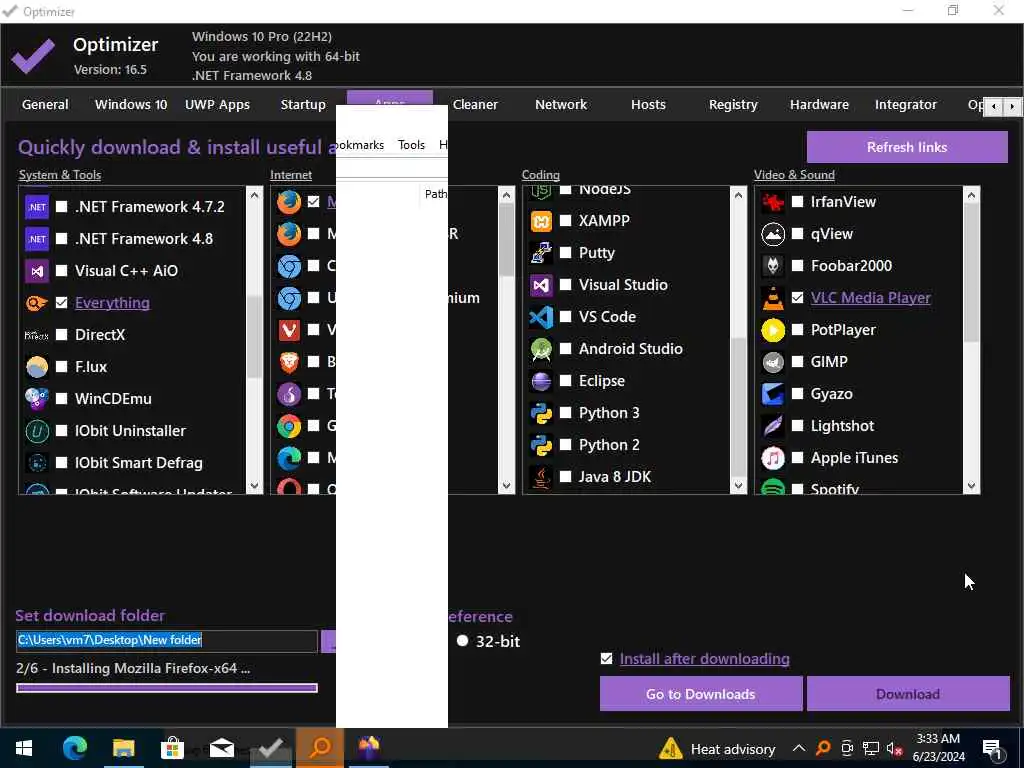Switch to the Startup tab
1024x768 pixels.
pyautogui.click(x=303, y=105)
